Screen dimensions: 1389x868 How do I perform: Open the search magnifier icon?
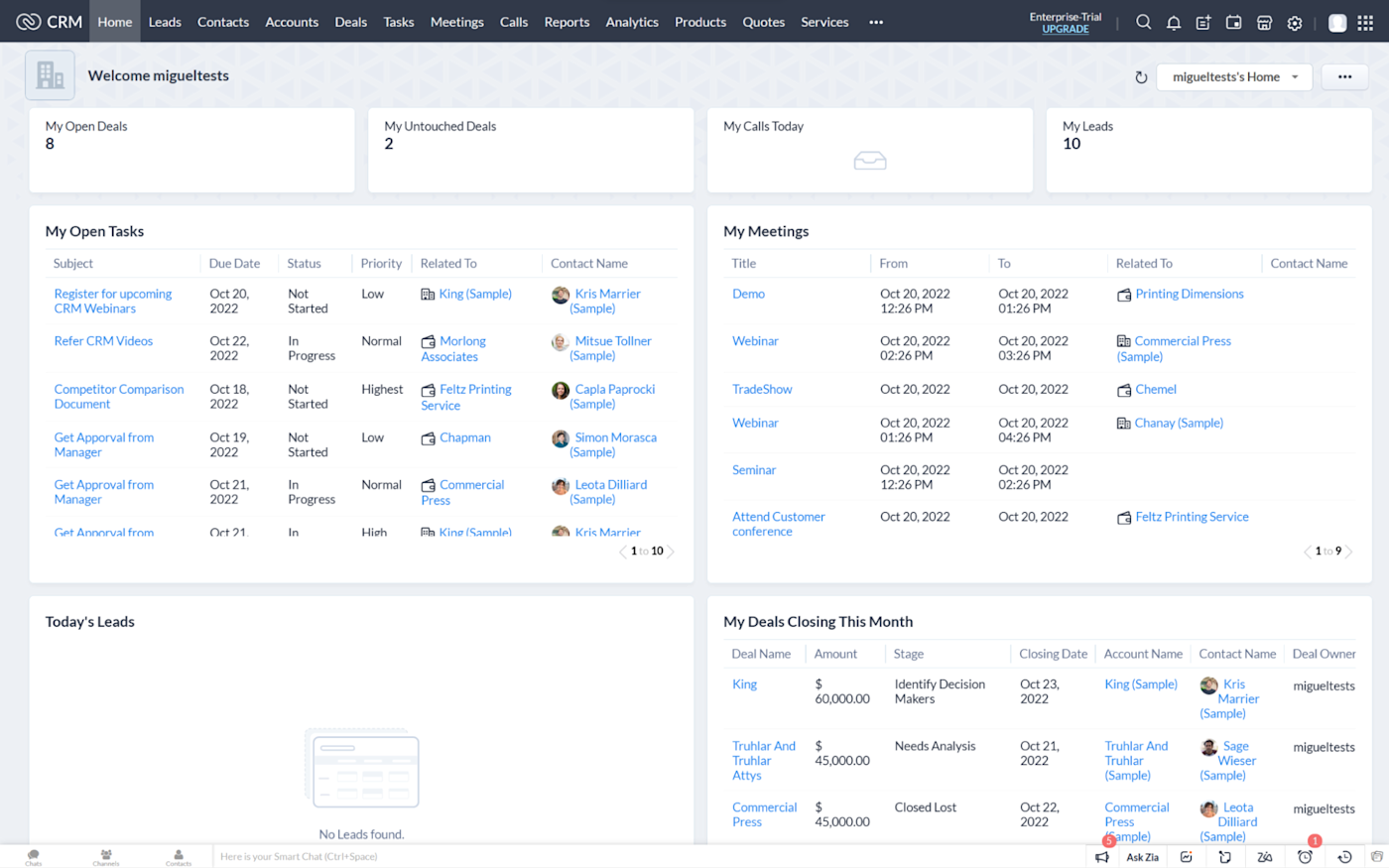pyautogui.click(x=1144, y=22)
